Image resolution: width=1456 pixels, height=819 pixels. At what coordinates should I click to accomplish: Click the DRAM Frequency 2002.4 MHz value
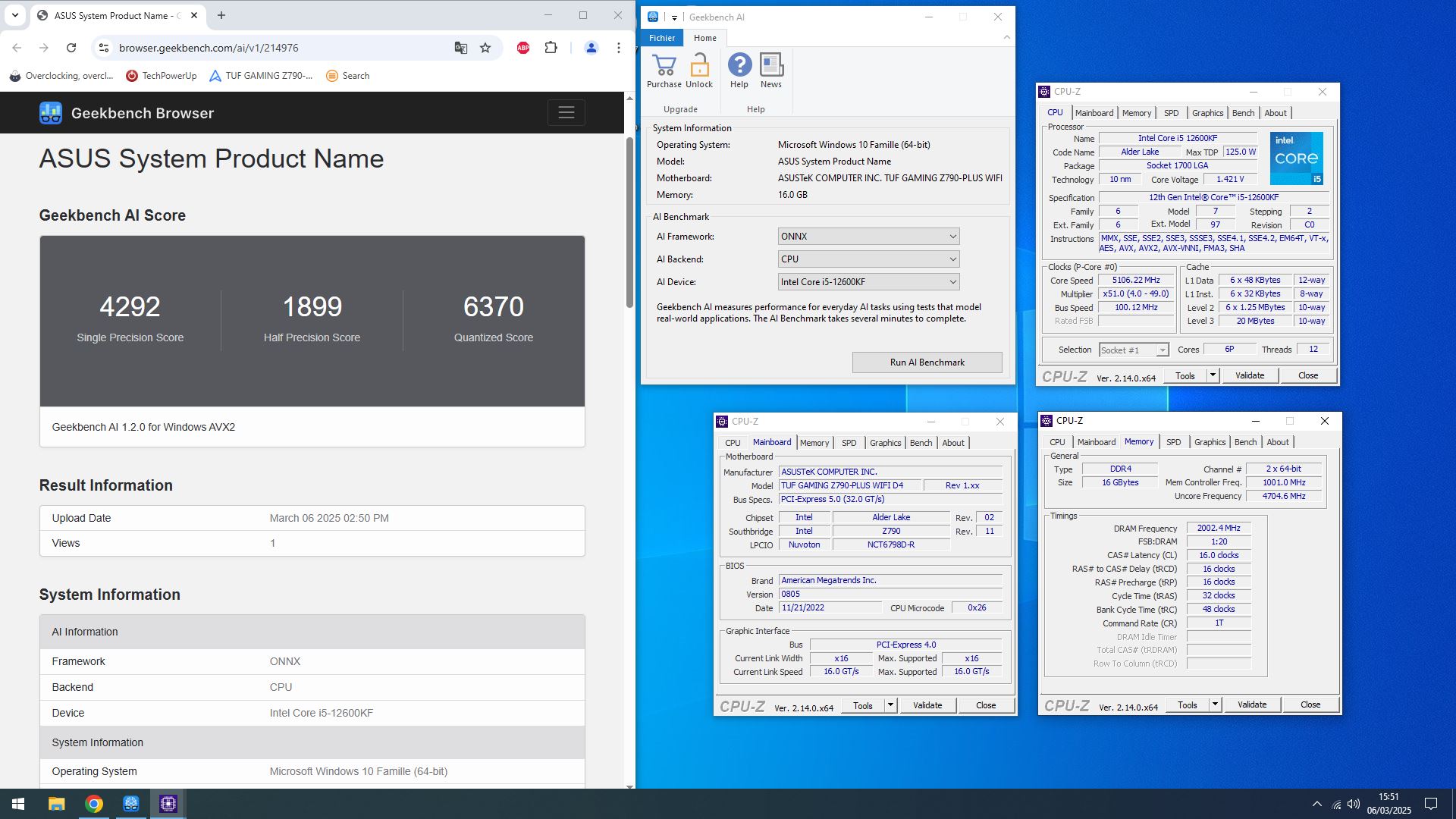[1219, 528]
